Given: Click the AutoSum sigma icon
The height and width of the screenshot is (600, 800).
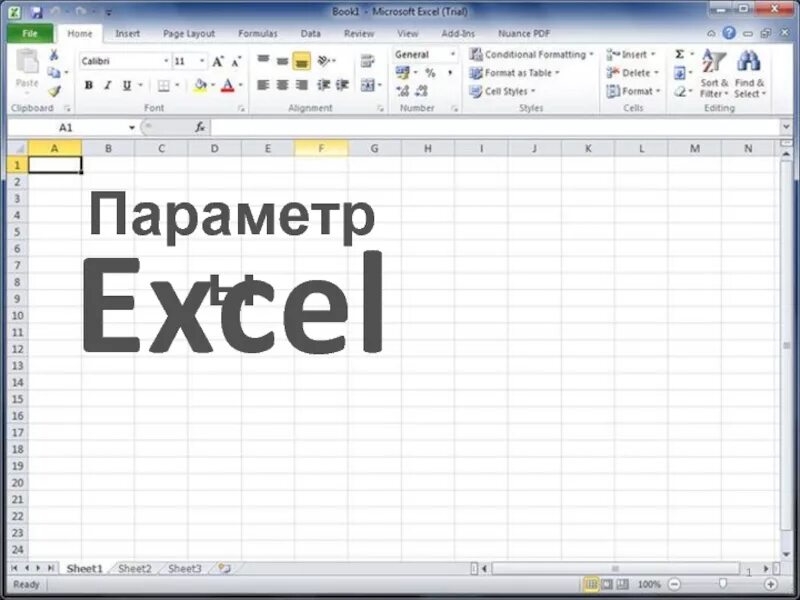Looking at the screenshot, I should [680, 54].
